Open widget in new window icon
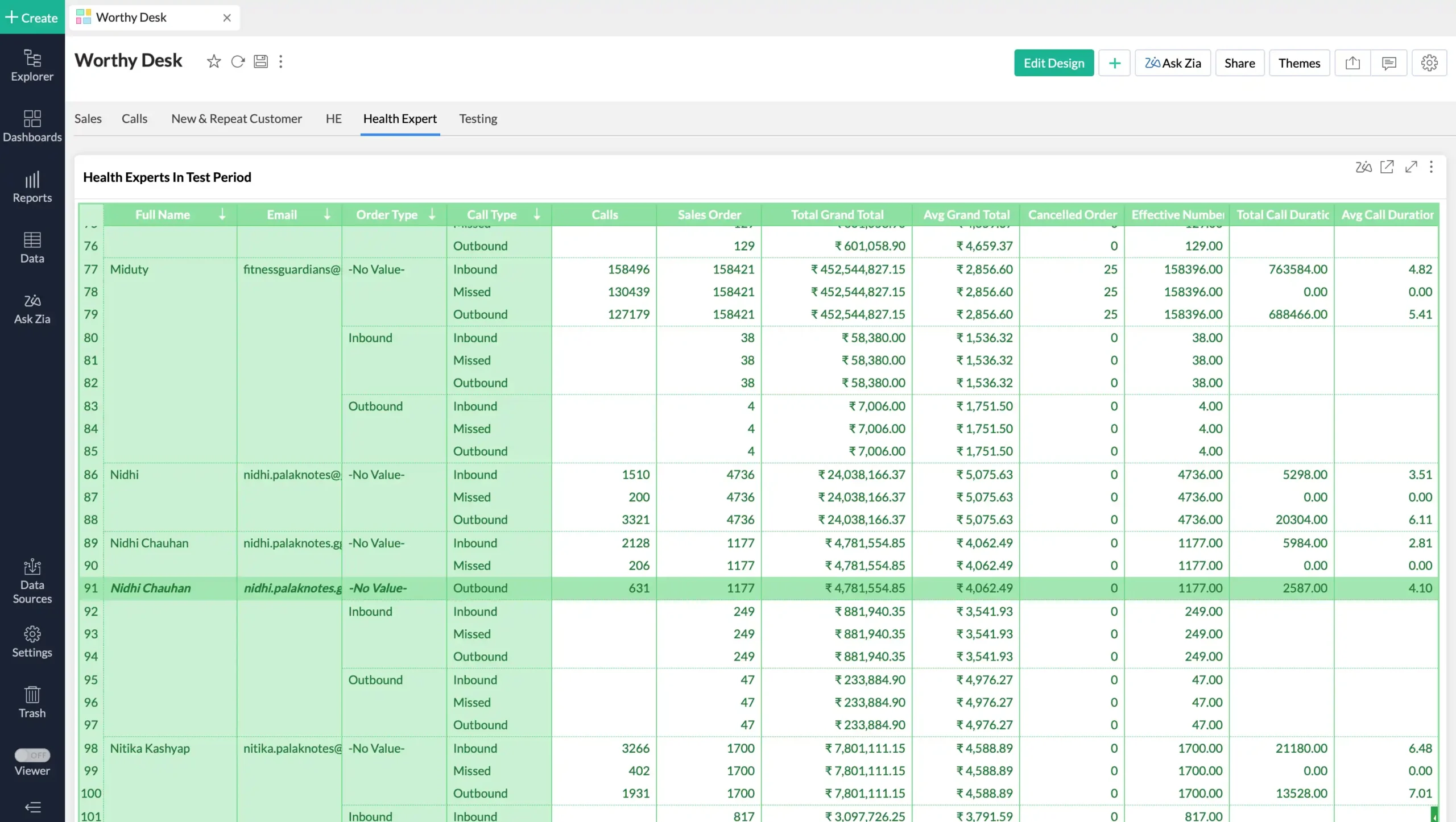 [x=1387, y=167]
